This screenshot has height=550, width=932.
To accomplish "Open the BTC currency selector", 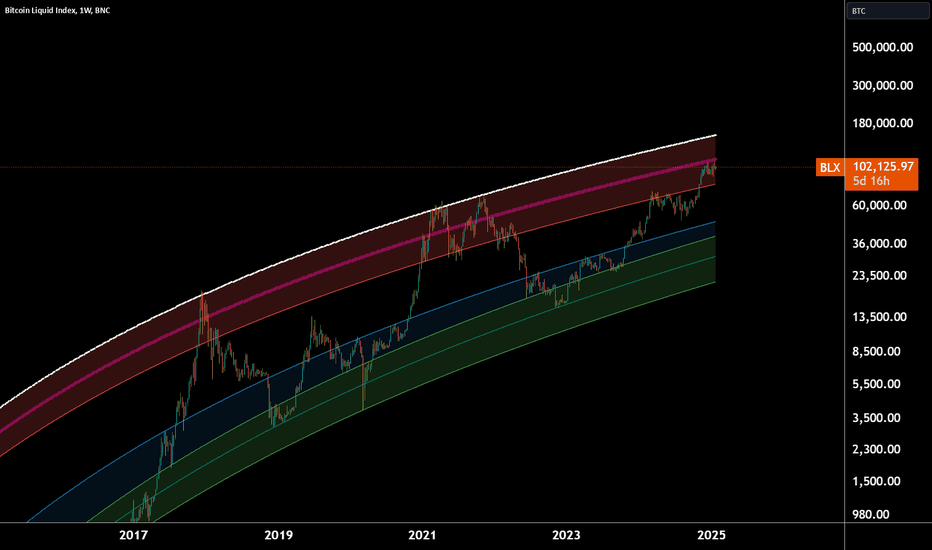I will (887, 11).
